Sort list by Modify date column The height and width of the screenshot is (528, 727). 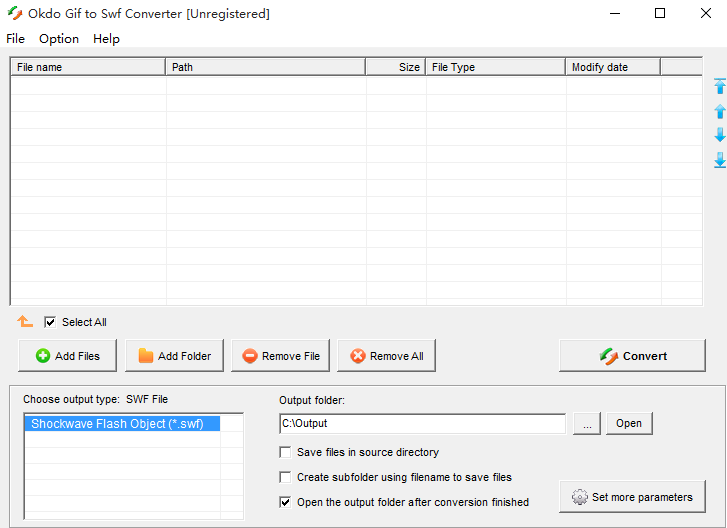[x=613, y=67]
